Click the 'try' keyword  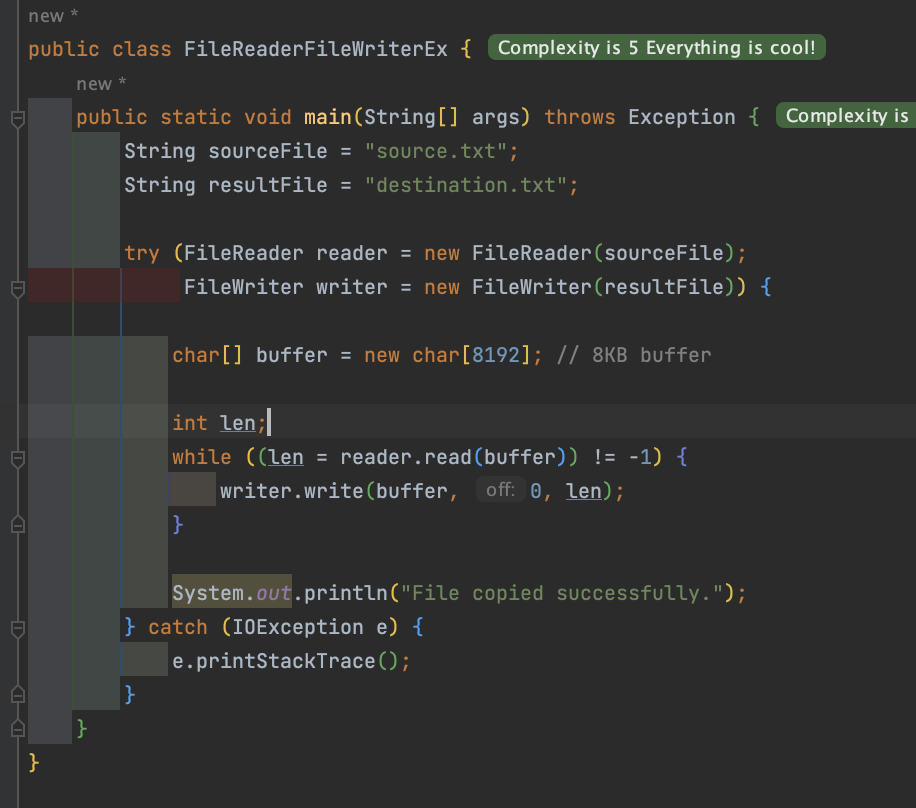(x=141, y=254)
